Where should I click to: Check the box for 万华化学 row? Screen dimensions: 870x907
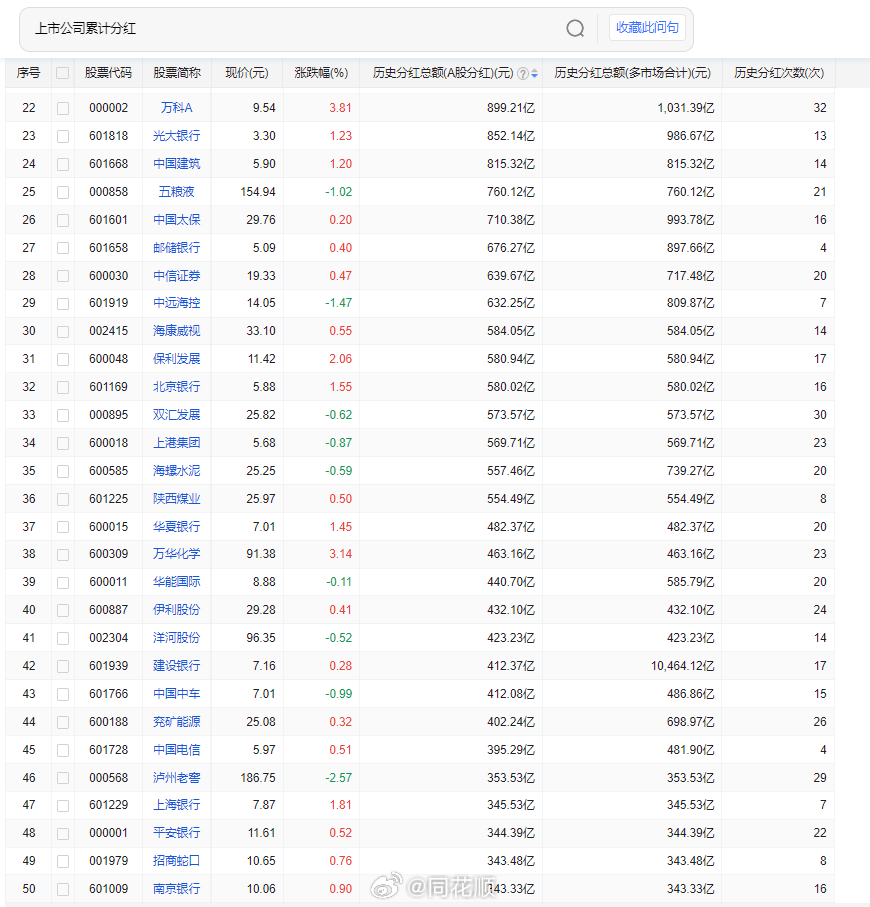(x=63, y=555)
